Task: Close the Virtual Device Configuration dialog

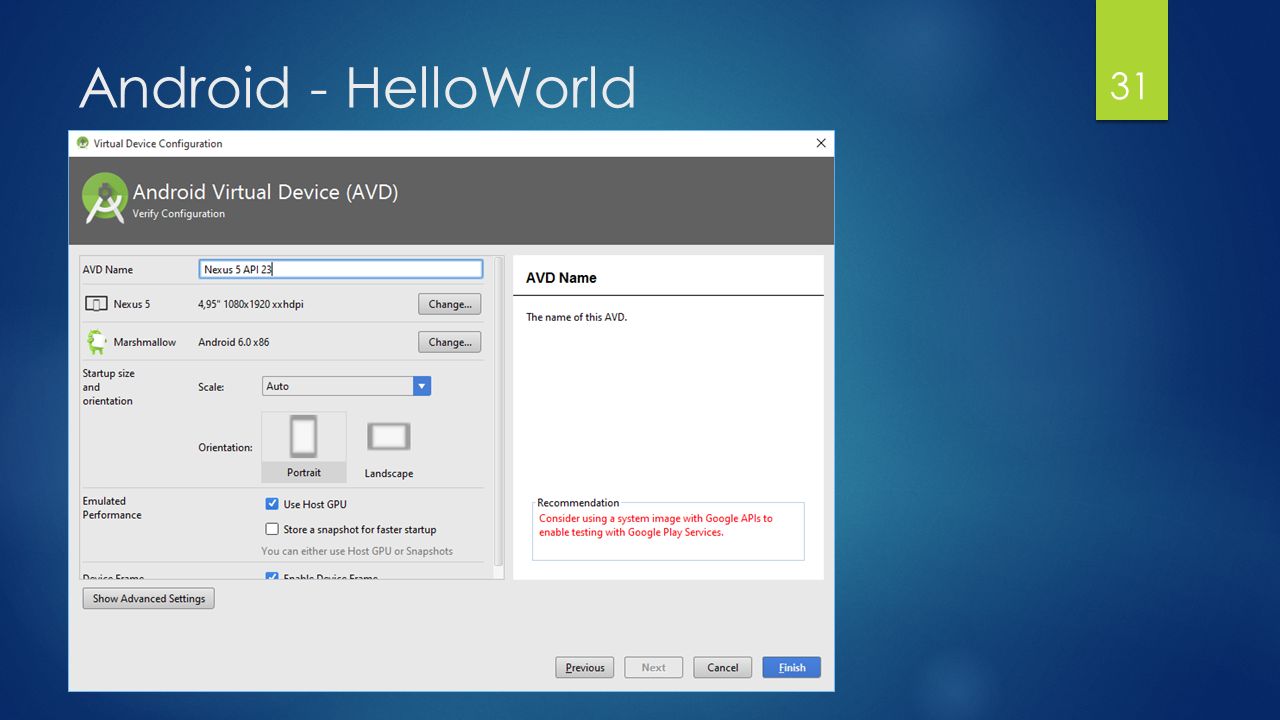Action: click(x=821, y=143)
